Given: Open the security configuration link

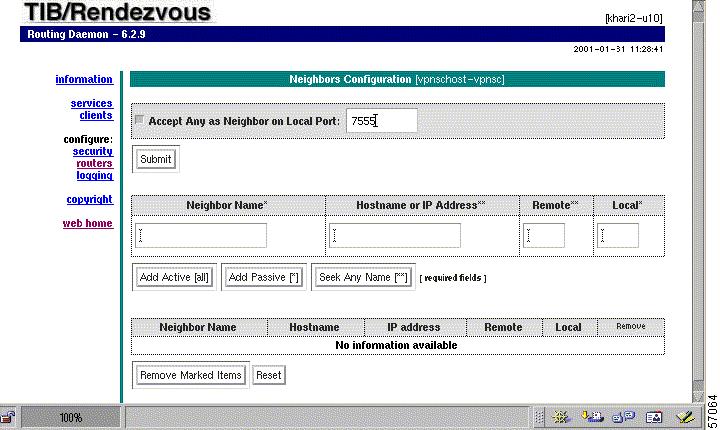Looking at the screenshot, I should pos(93,151).
